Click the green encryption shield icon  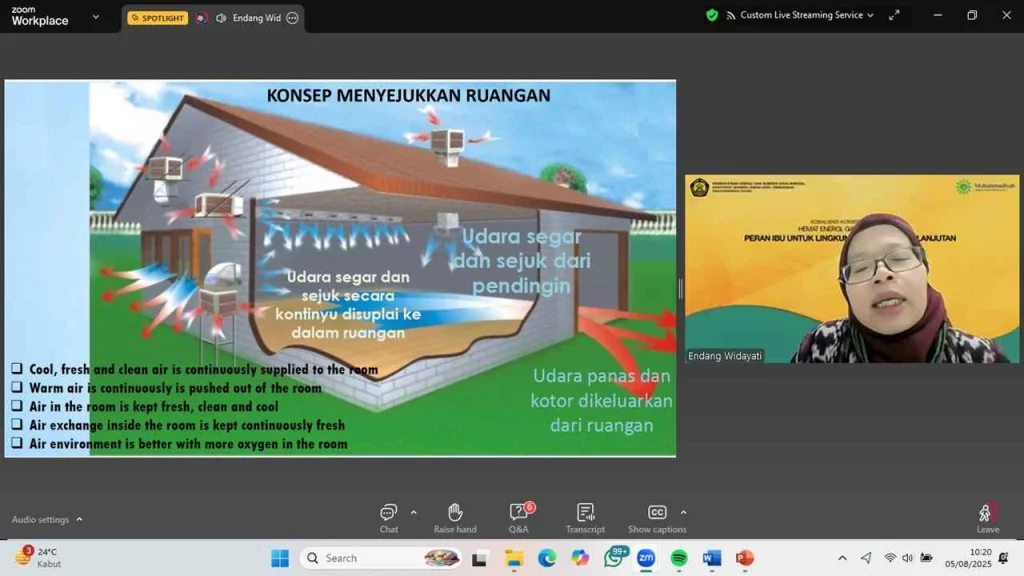click(x=712, y=15)
